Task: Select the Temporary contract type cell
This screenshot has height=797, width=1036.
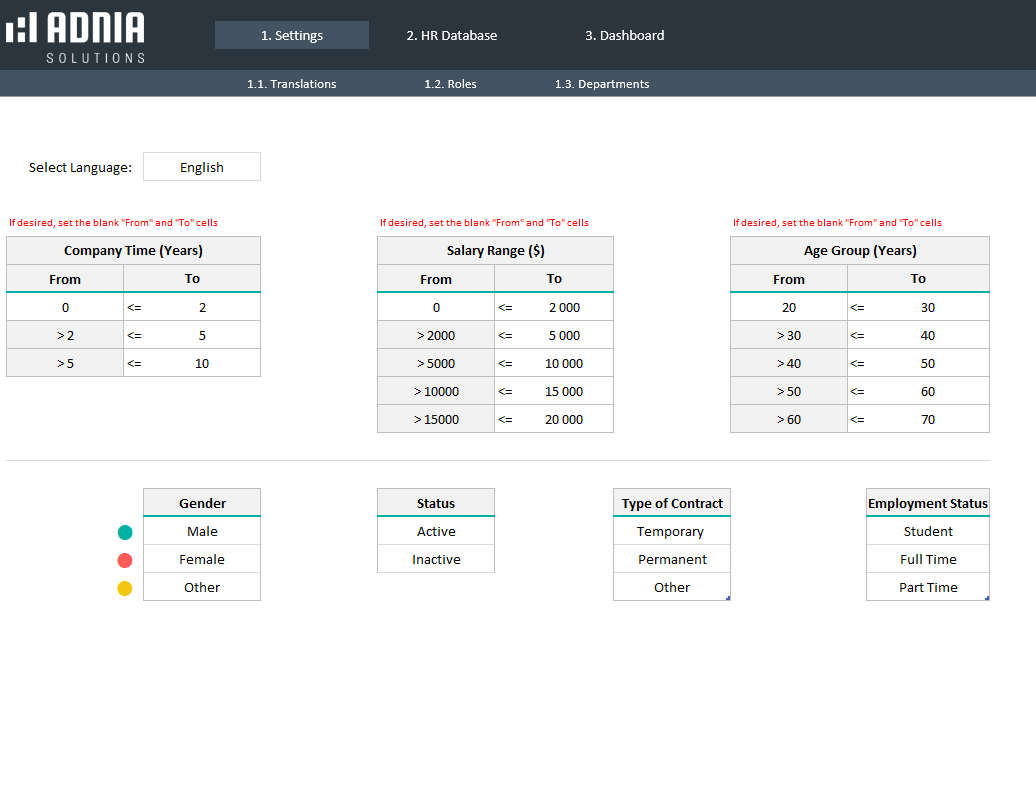Action: [x=671, y=531]
